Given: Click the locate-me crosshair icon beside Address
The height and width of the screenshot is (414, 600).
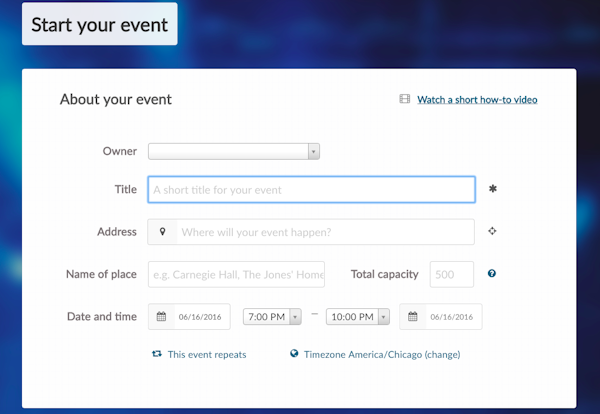Looking at the screenshot, I should [x=492, y=231].
